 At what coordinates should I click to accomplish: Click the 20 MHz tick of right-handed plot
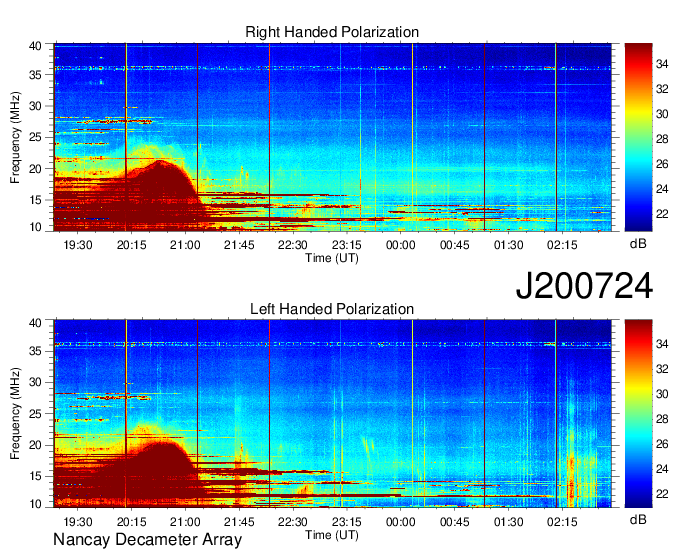(x=35, y=169)
